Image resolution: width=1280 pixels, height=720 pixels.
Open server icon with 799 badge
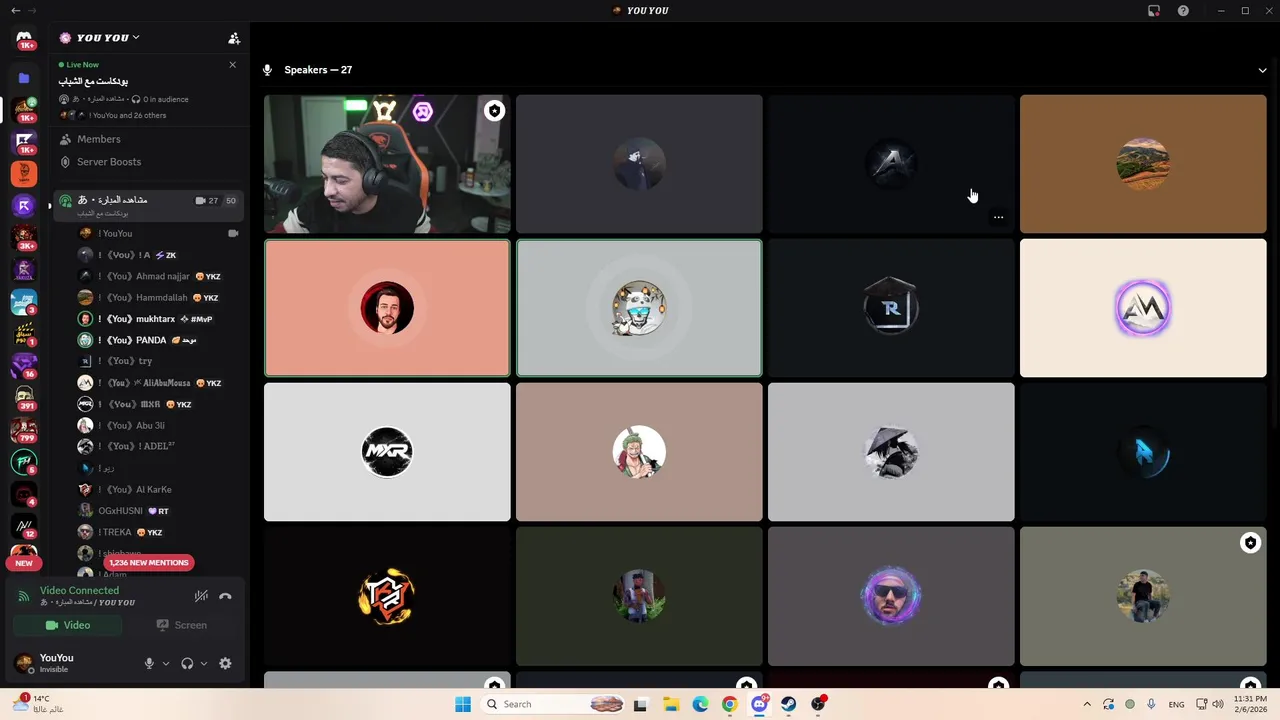point(24,430)
